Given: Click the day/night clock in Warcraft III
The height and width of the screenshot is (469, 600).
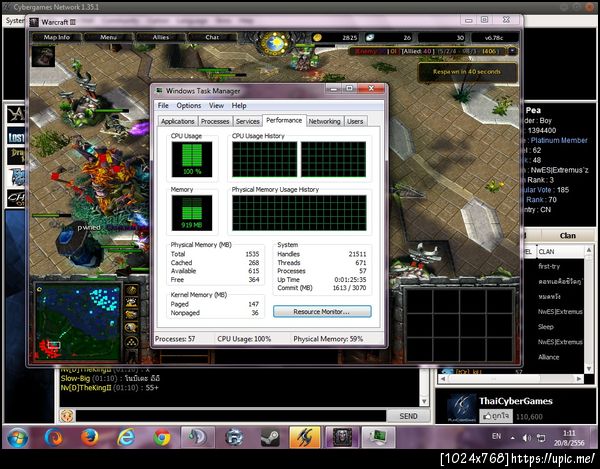Looking at the screenshot, I should click(274, 43).
